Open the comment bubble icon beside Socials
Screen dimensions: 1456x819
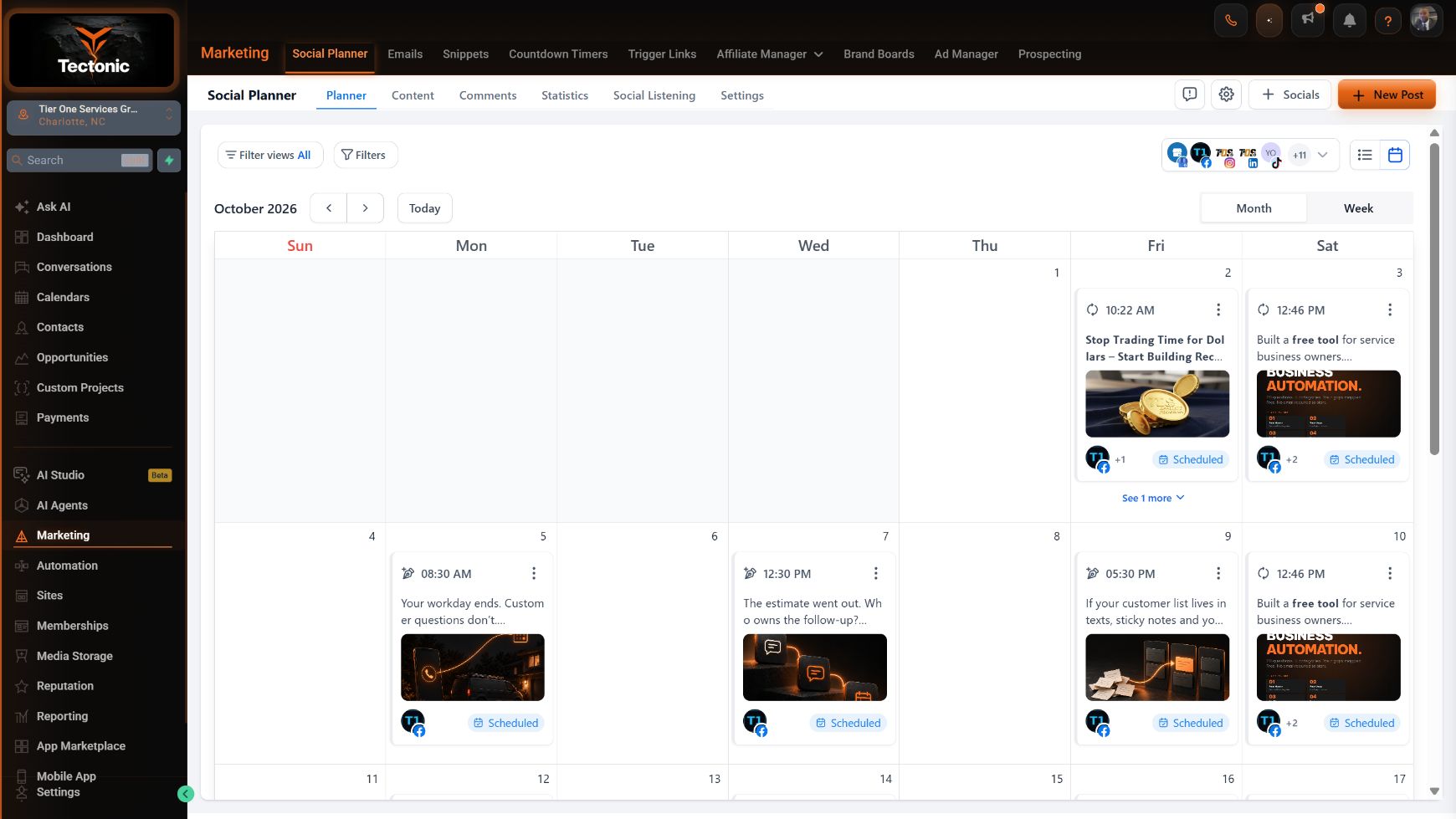(1190, 95)
